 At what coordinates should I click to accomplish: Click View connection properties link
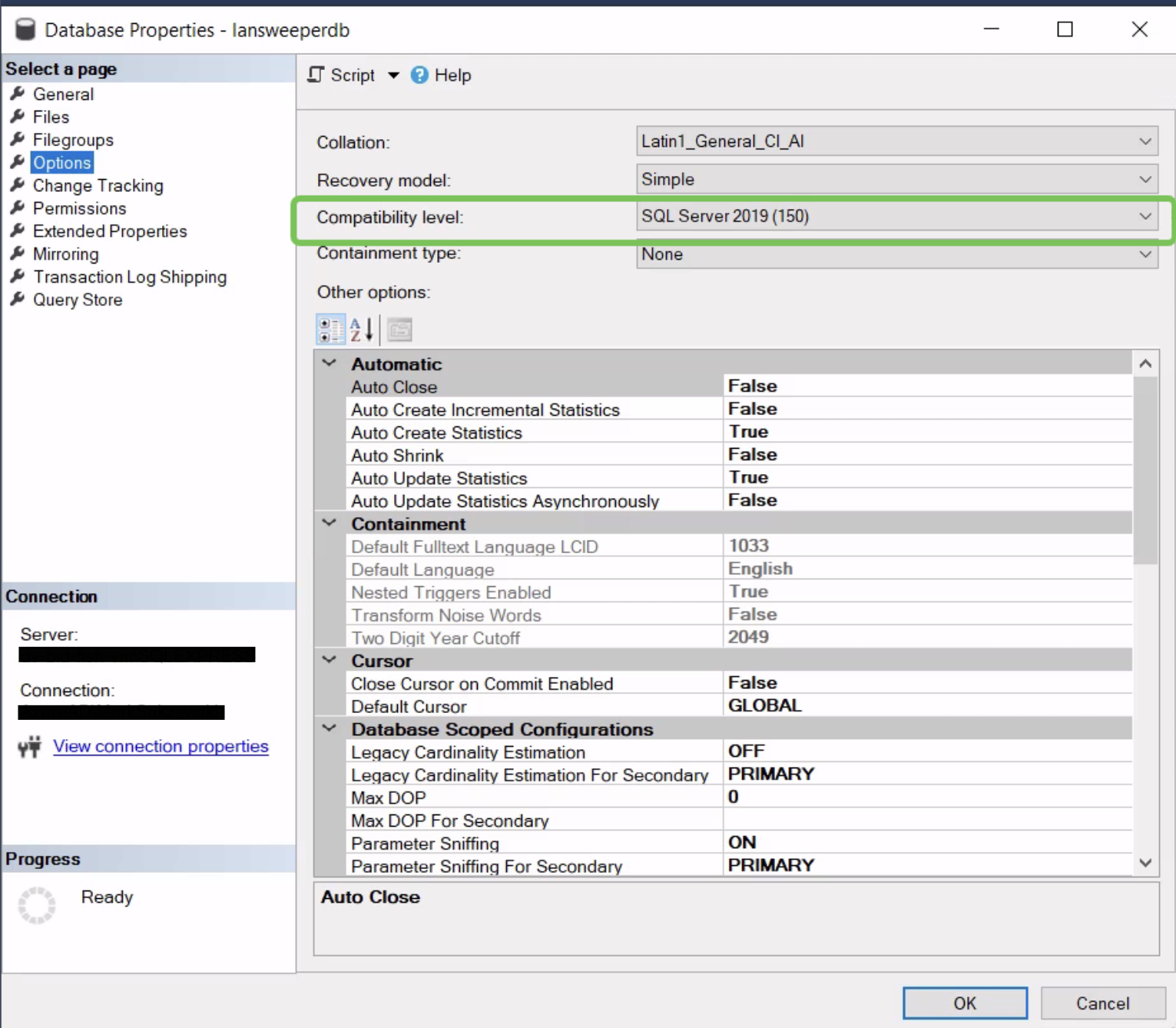point(161,746)
